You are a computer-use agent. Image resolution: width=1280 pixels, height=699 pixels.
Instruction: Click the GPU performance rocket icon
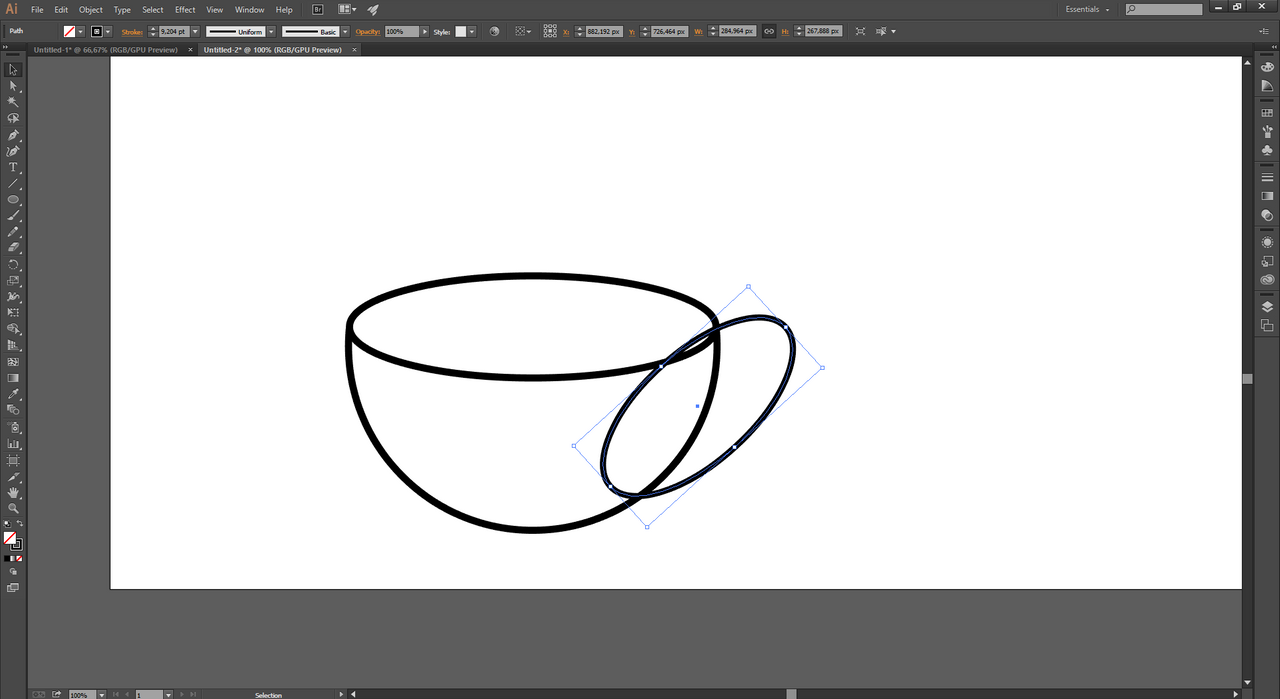[373, 9]
